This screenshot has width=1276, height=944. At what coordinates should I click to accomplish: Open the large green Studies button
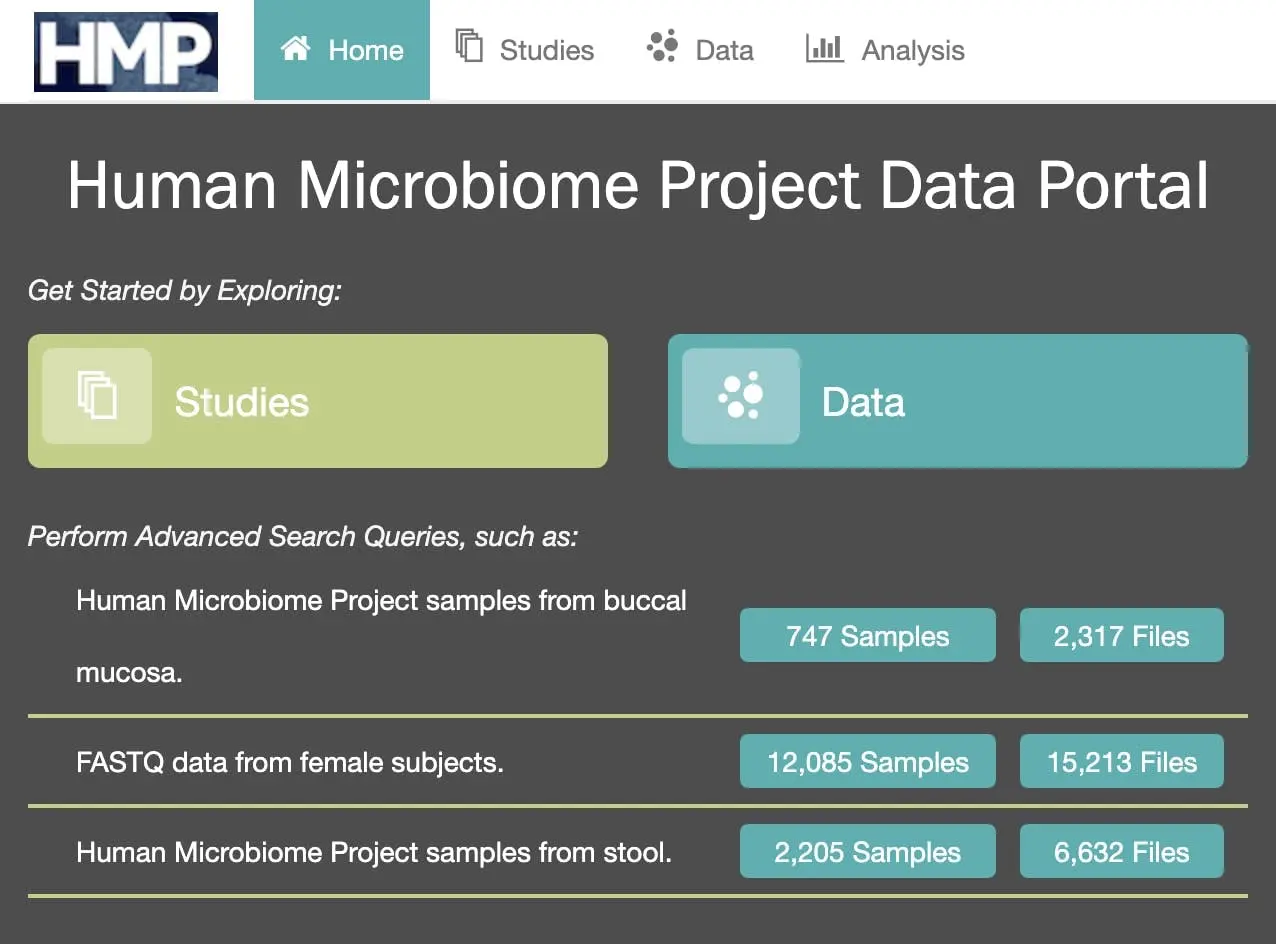[x=318, y=401]
